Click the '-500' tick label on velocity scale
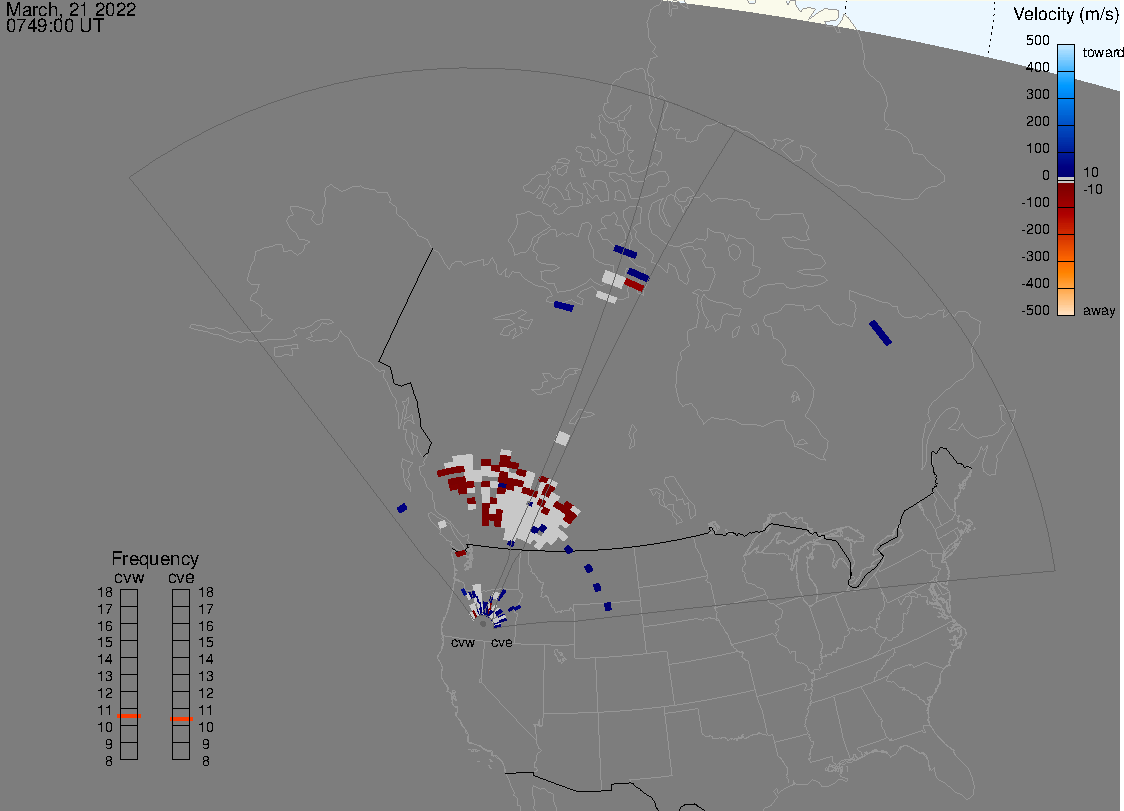 click(1035, 310)
